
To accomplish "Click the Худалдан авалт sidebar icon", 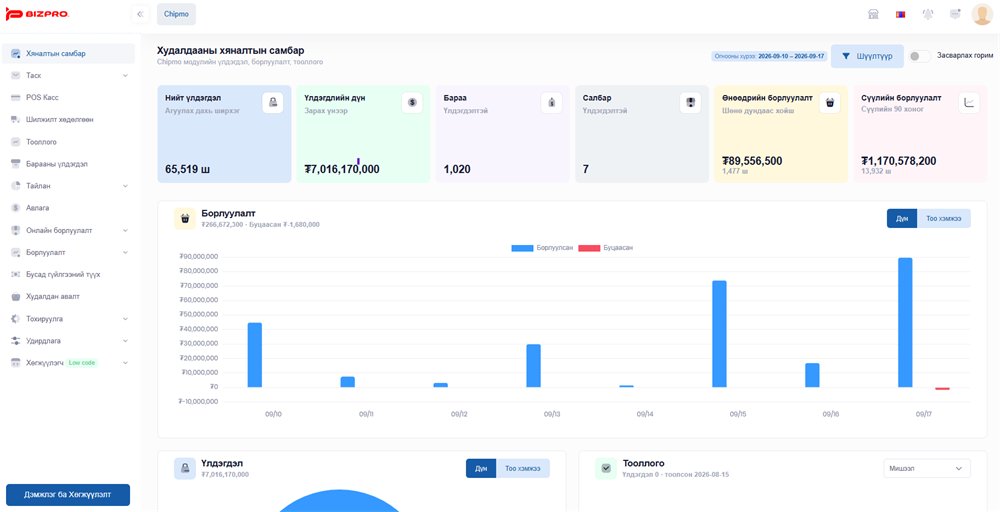I will click(15, 296).
